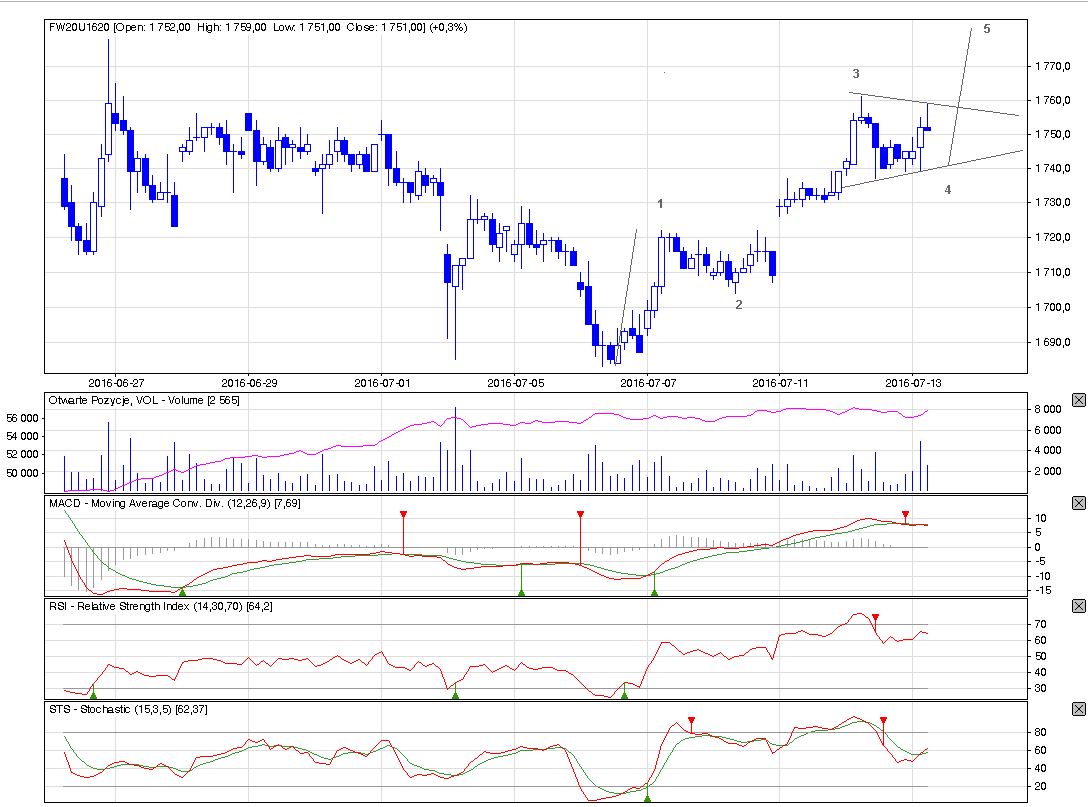The height and width of the screenshot is (807, 1088).
Task: Click the 2016-07-07 date on time axis
Action: 649,382
